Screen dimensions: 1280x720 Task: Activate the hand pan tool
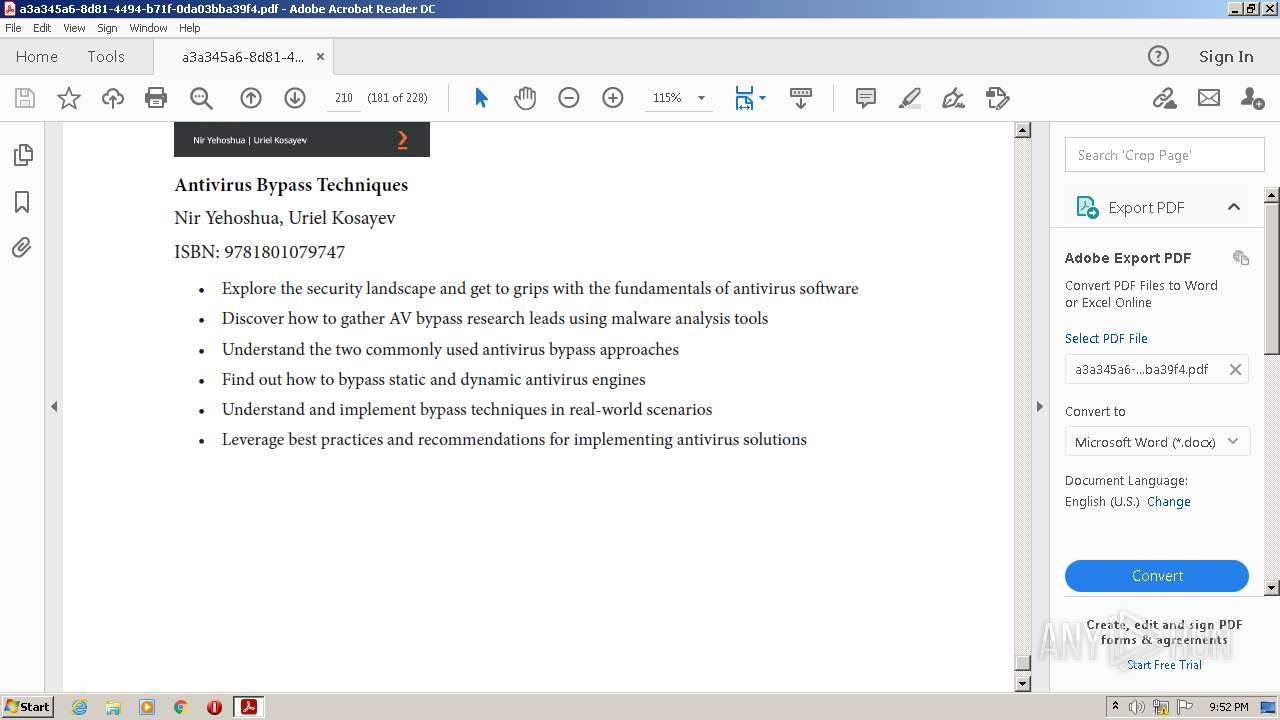click(x=525, y=98)
